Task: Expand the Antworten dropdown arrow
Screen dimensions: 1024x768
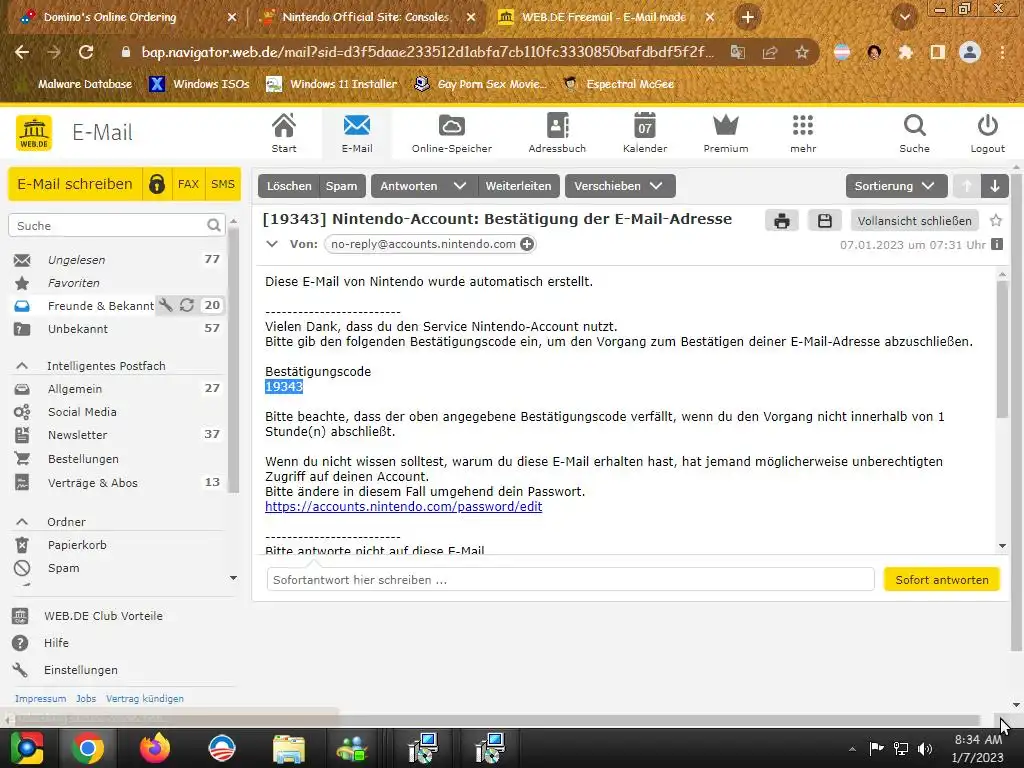Action: click(x=460, y=186)
